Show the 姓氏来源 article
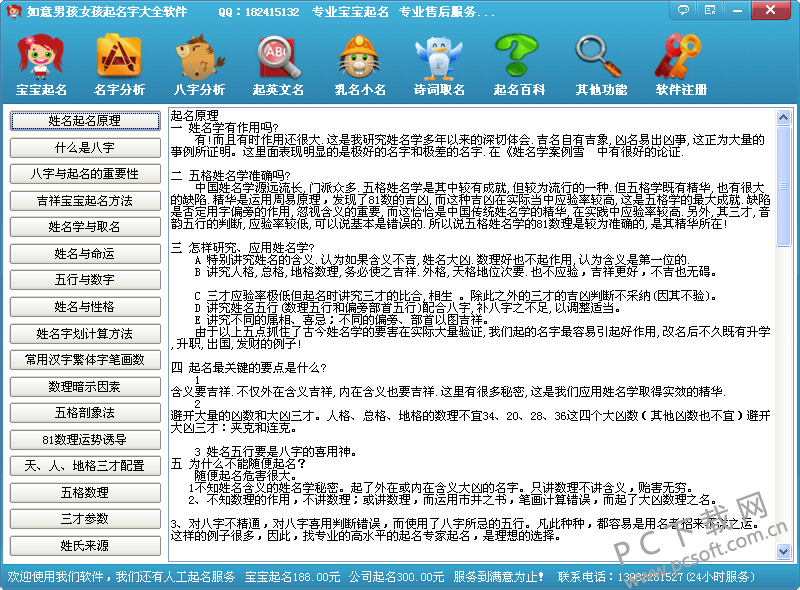This screenshot has height=590, width=800. click(x=85, y=546)
